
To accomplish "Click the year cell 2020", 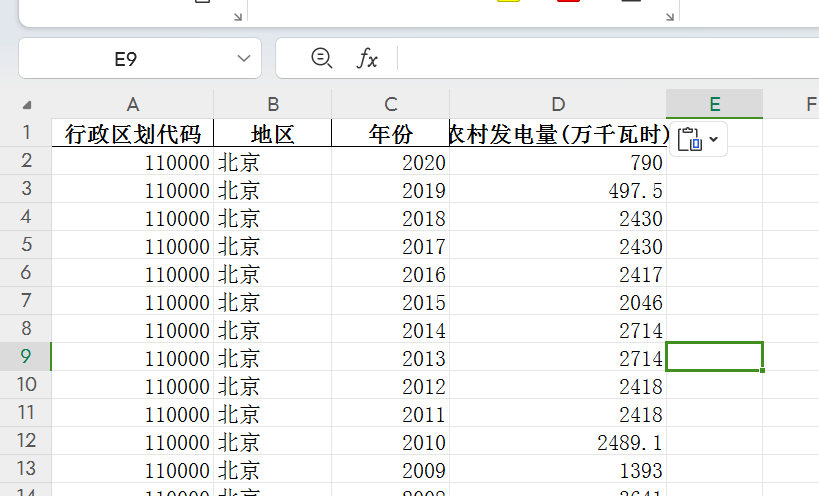I will tap(391, 161).
